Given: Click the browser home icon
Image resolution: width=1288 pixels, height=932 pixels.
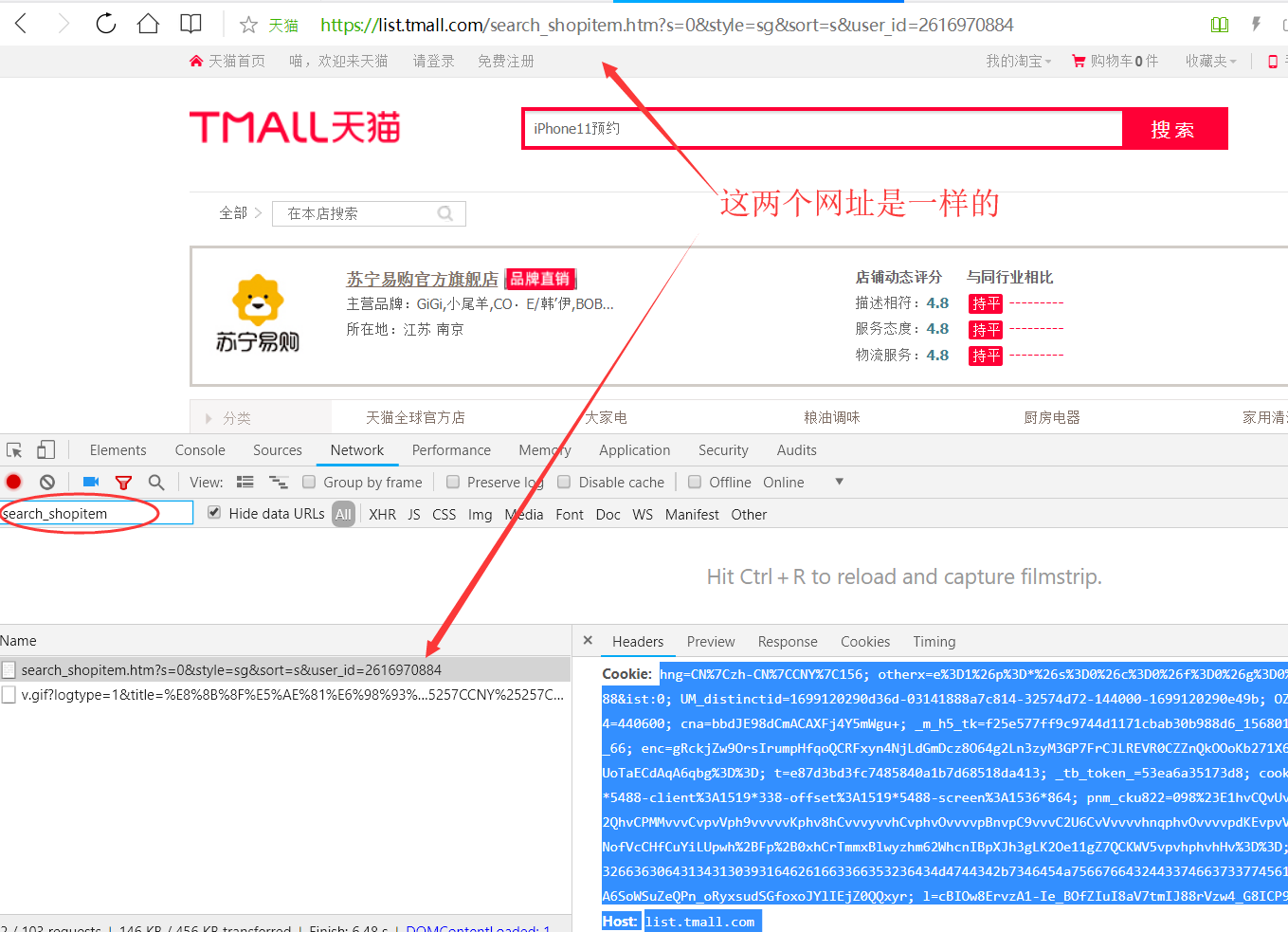Looking at the screenshot, I should click(148, 24).
